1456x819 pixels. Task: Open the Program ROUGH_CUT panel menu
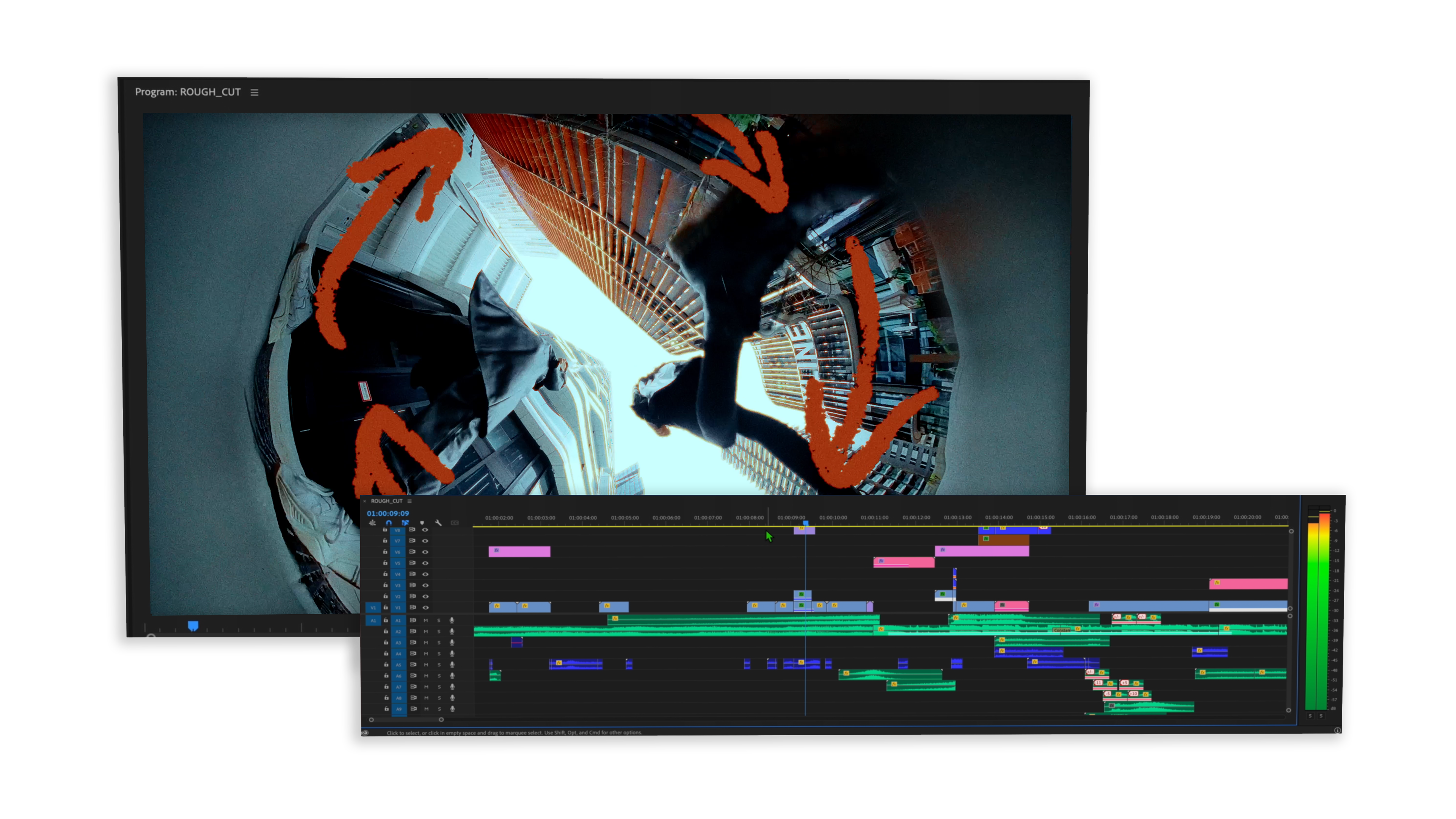coord(254,92)
